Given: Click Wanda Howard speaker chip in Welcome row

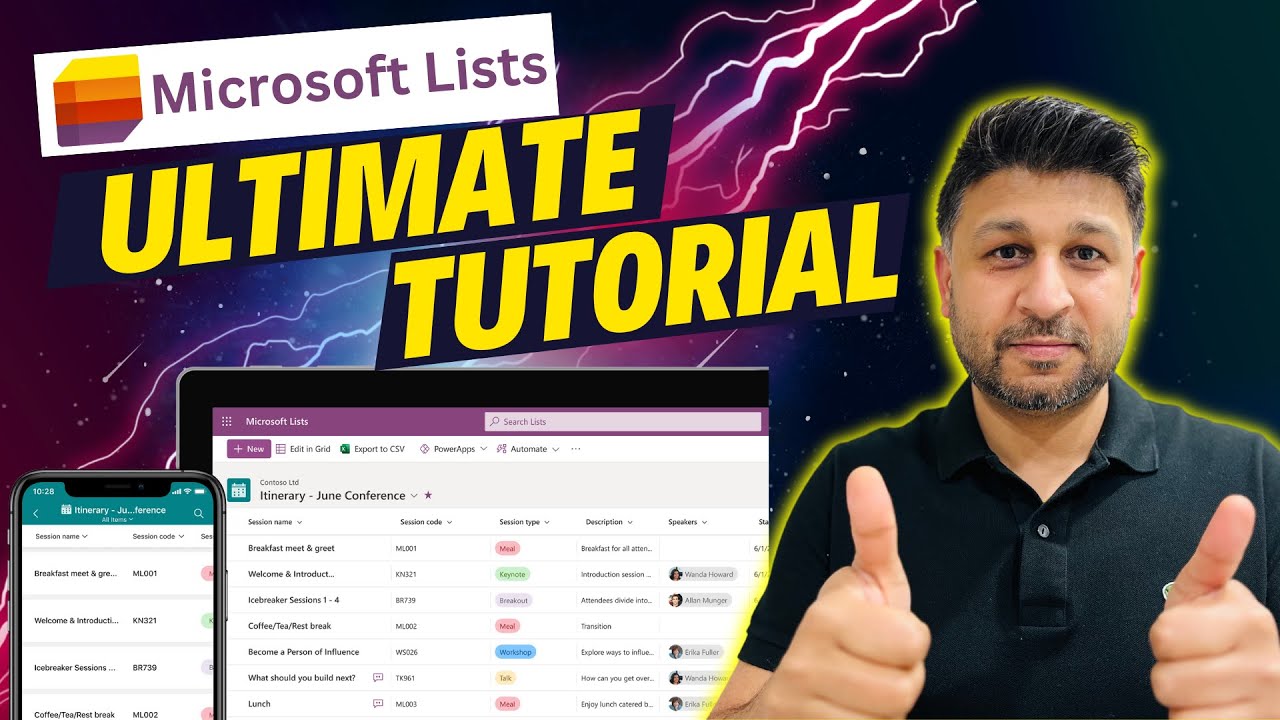Looking at the screenshot, I should pyautogui.click(x=703, y=574).
